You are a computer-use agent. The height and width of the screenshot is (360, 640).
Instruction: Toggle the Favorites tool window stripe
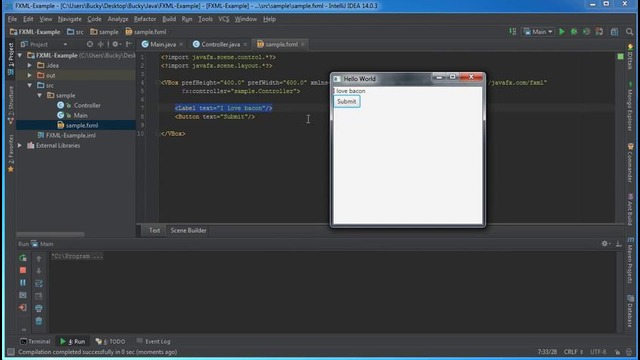tap(11, 153)
